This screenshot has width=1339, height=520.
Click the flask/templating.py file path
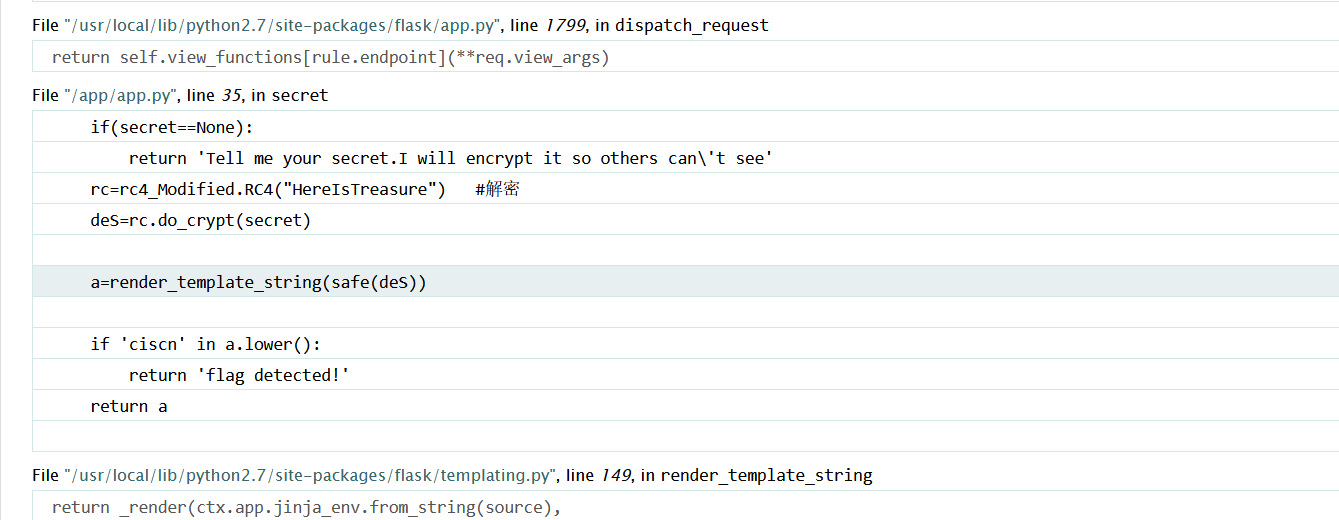coord(310,475)
